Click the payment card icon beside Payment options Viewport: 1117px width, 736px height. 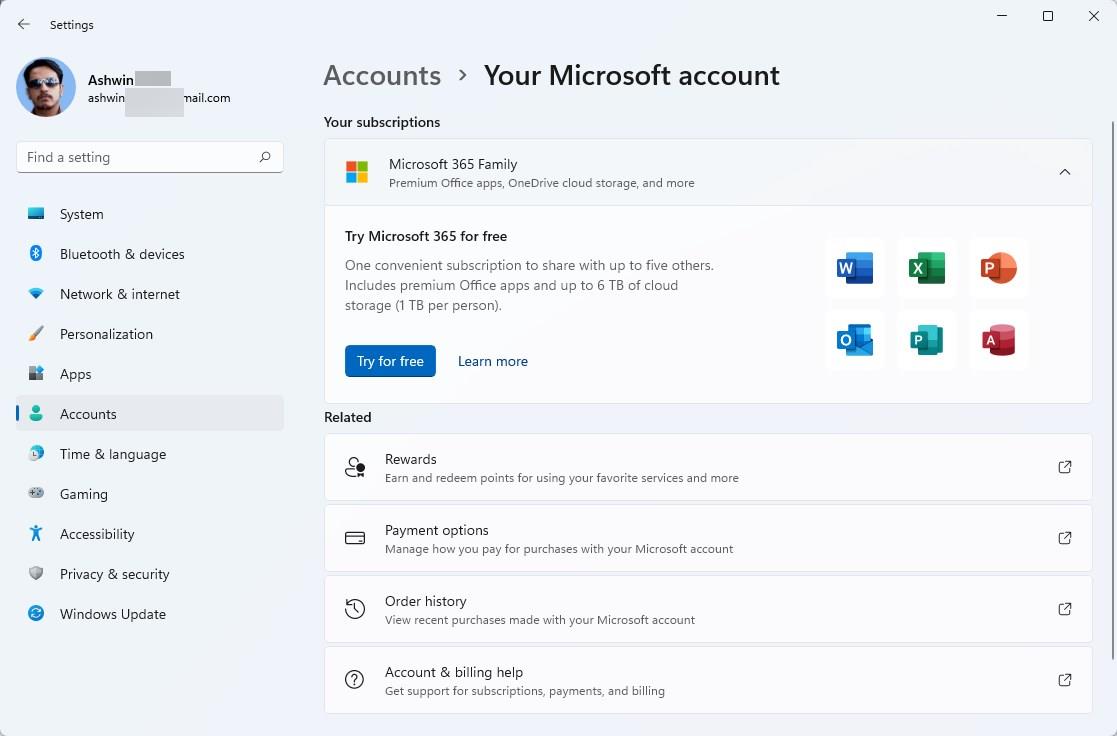point(354,537)
